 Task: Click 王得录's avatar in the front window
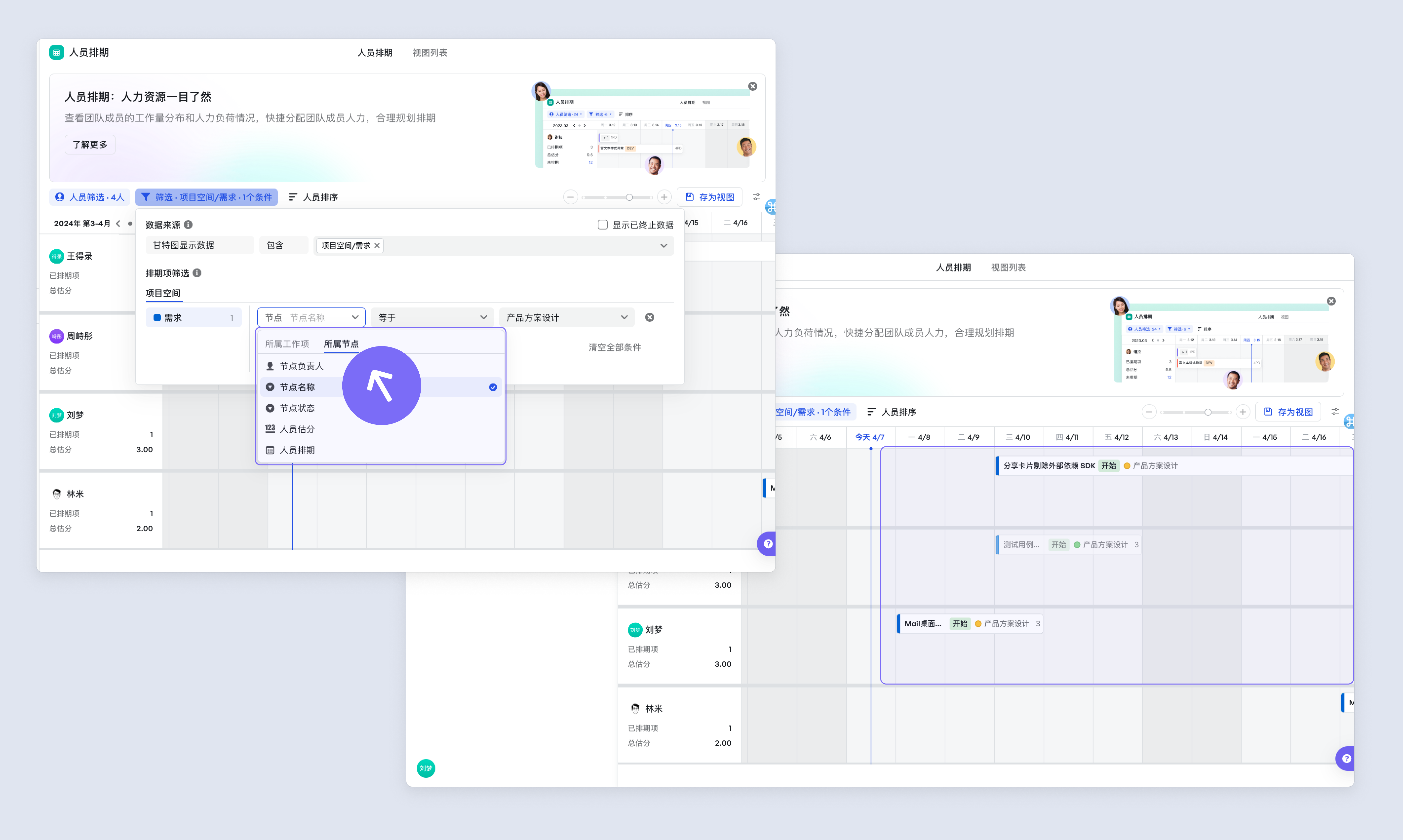57,256
